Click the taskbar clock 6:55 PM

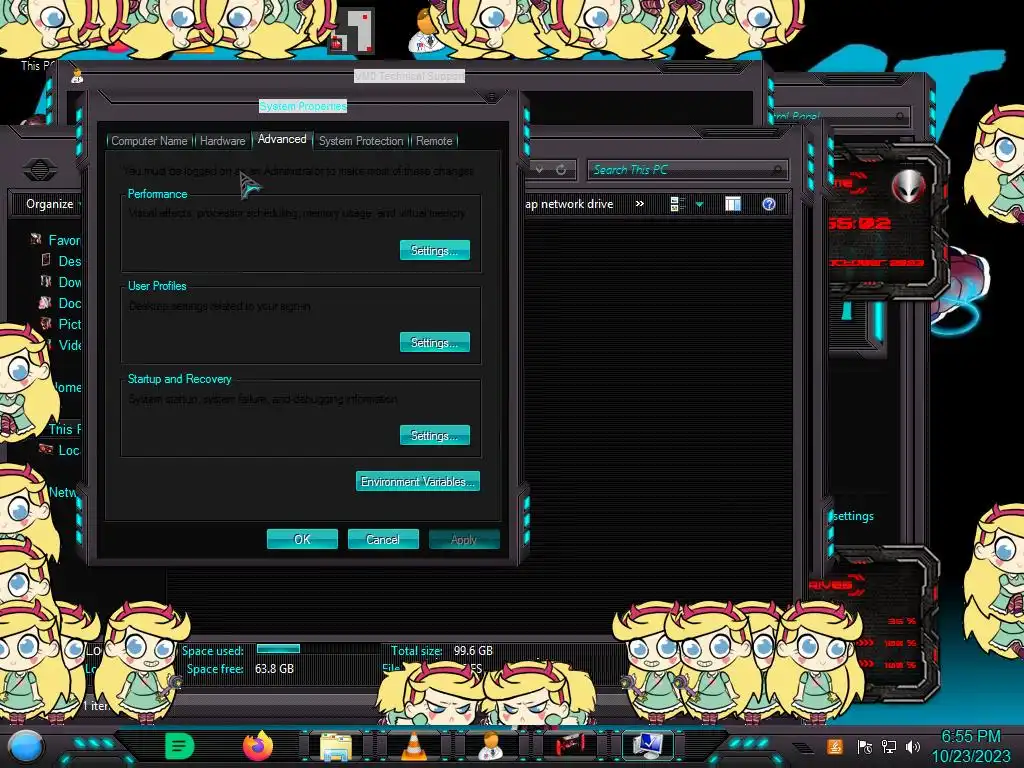[970, 736]
